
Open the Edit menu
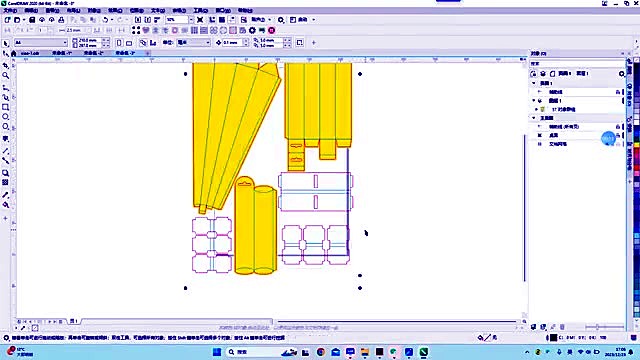point(31,11)
